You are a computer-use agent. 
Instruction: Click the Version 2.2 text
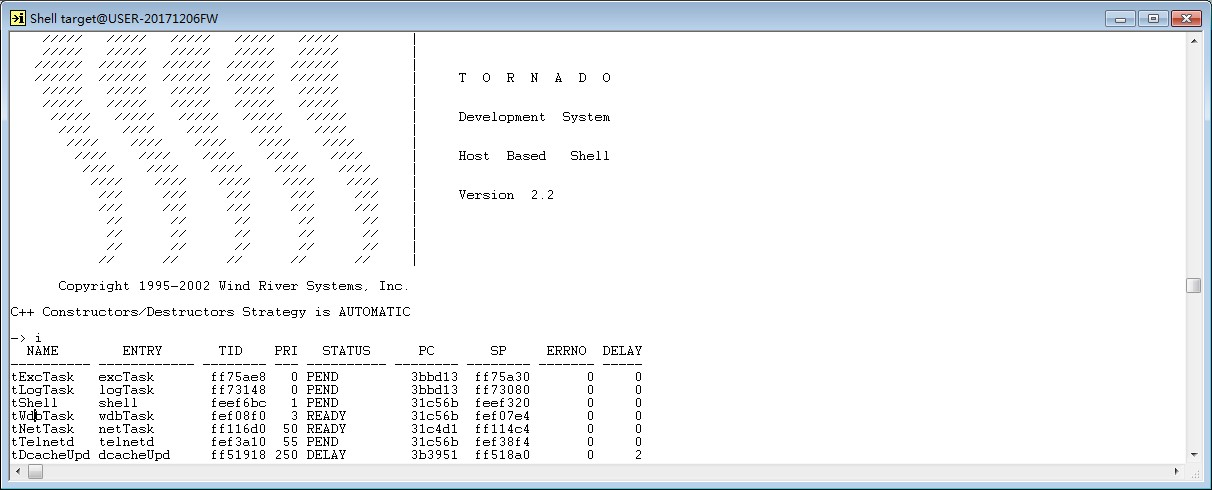coord(506,195)
